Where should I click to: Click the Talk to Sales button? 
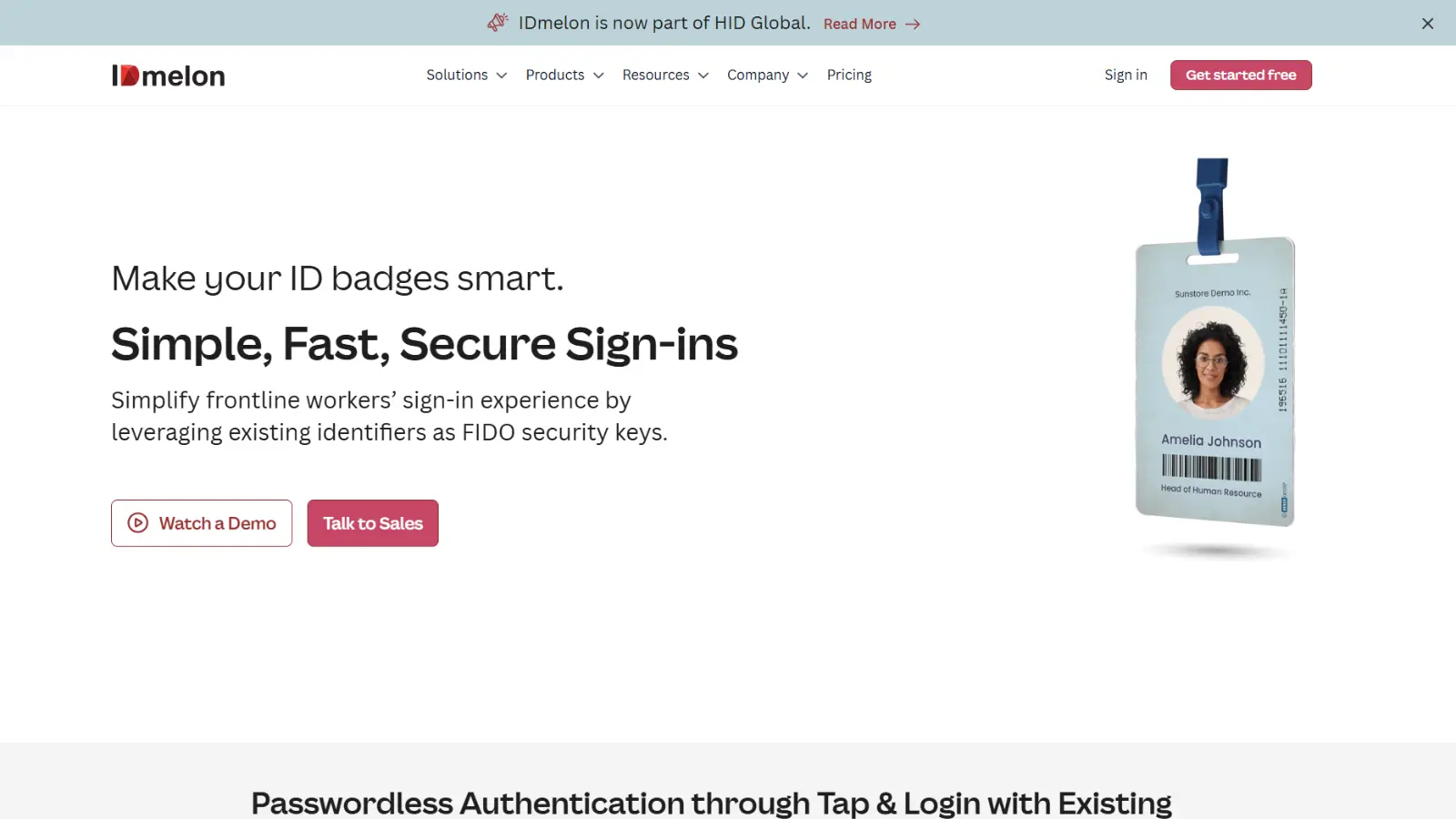coord(372,523)
